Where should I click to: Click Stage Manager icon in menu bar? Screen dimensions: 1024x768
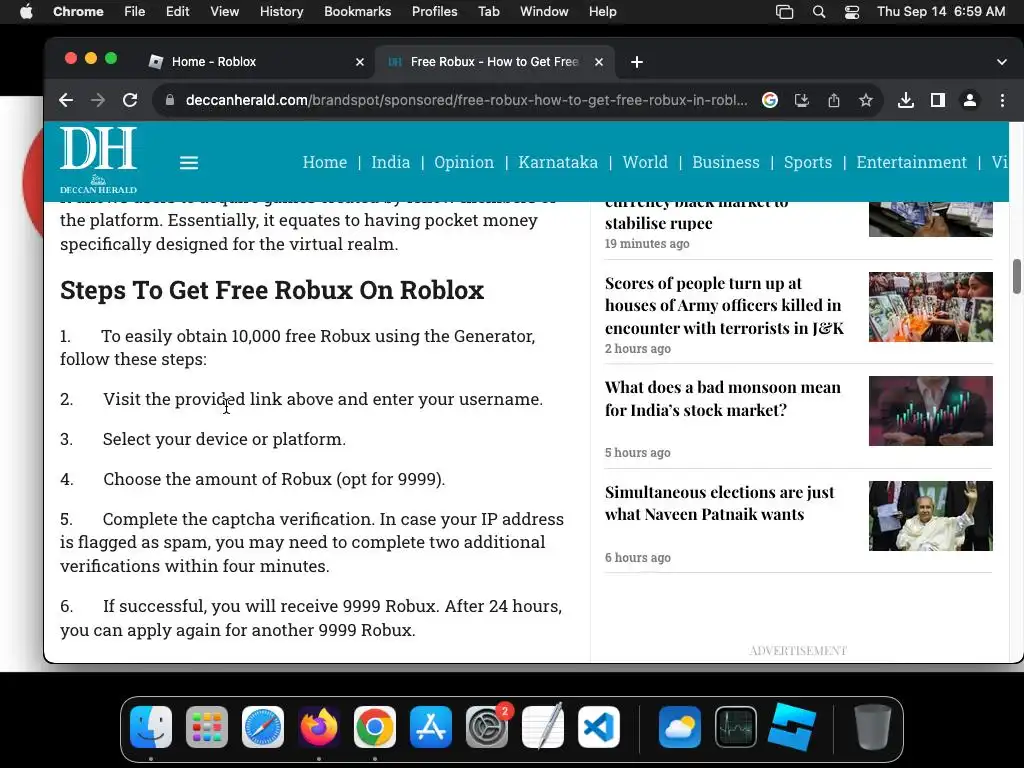784,12
